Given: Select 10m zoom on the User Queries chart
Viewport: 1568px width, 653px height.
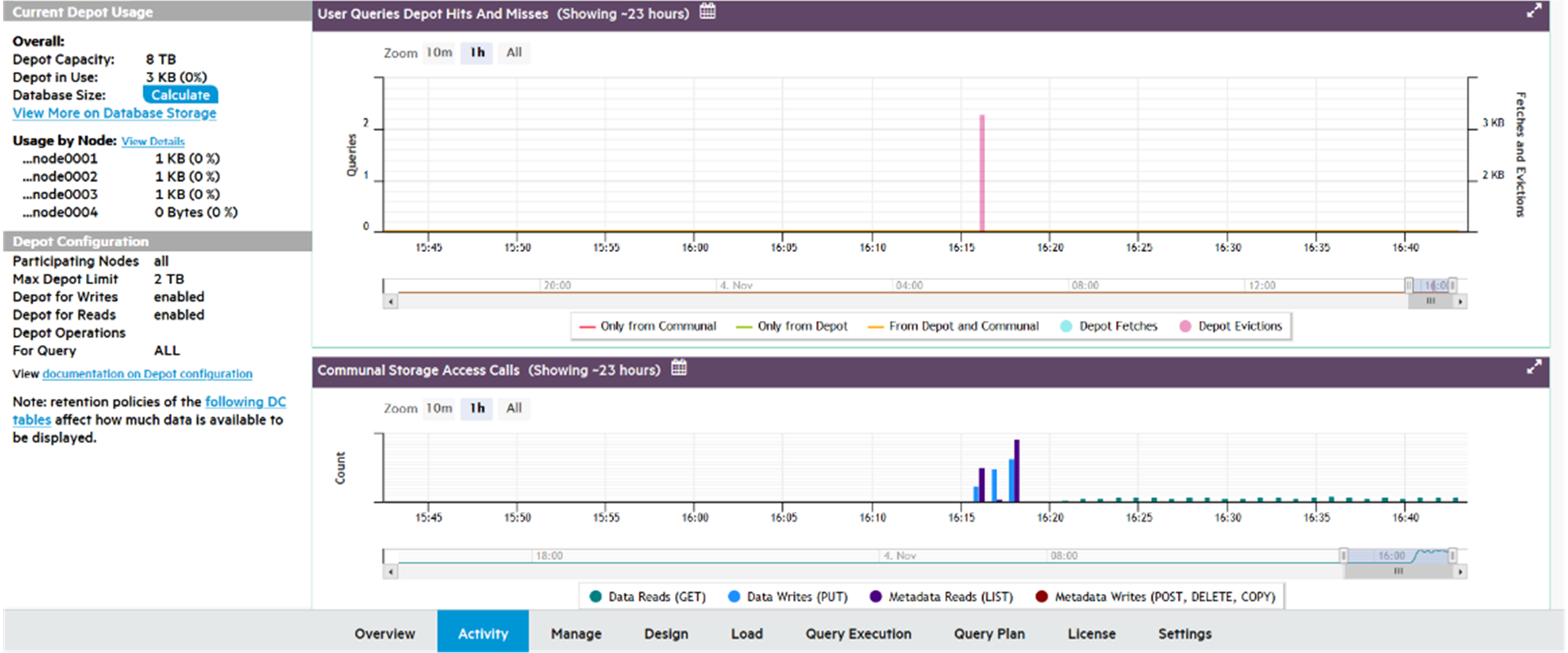Looking at the screenshot, I should (439, 53).
